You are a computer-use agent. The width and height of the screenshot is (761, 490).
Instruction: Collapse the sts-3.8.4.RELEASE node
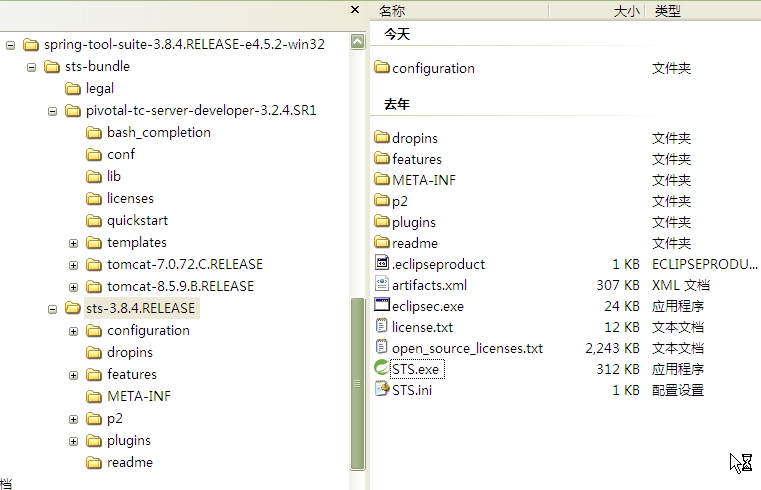tap(52, 310)
